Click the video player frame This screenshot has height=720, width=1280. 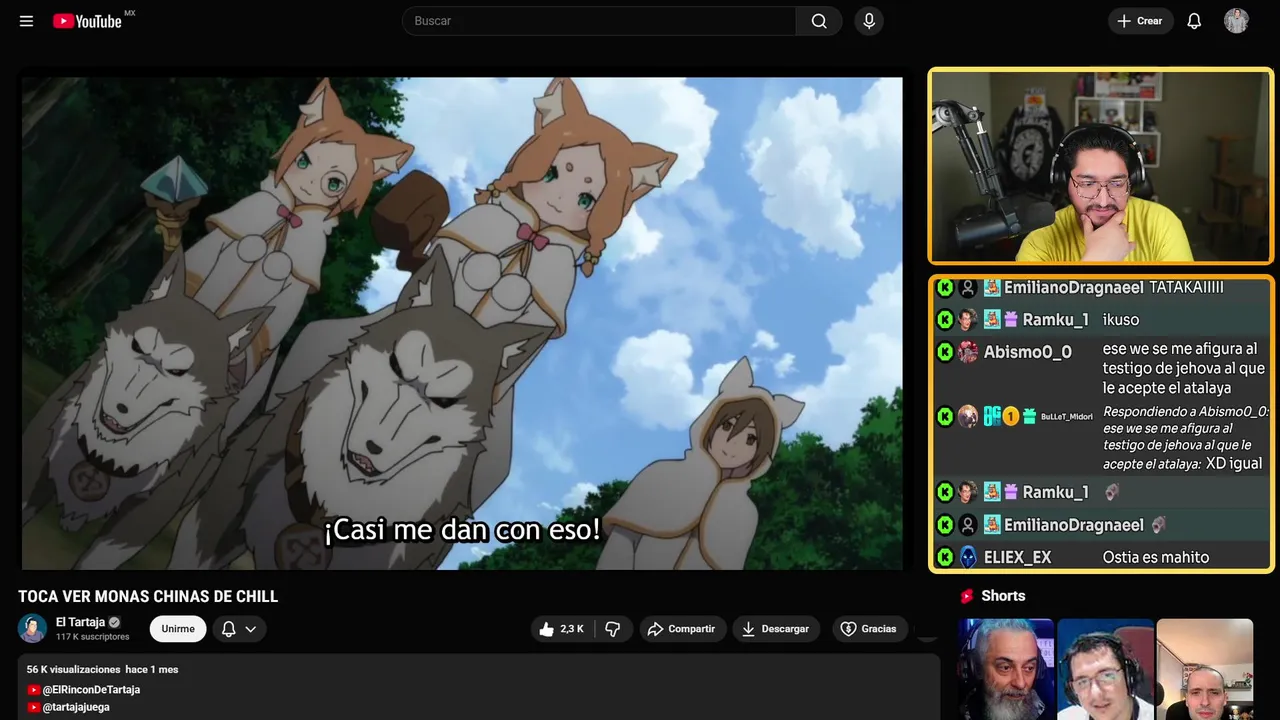[x=462, y=323]
